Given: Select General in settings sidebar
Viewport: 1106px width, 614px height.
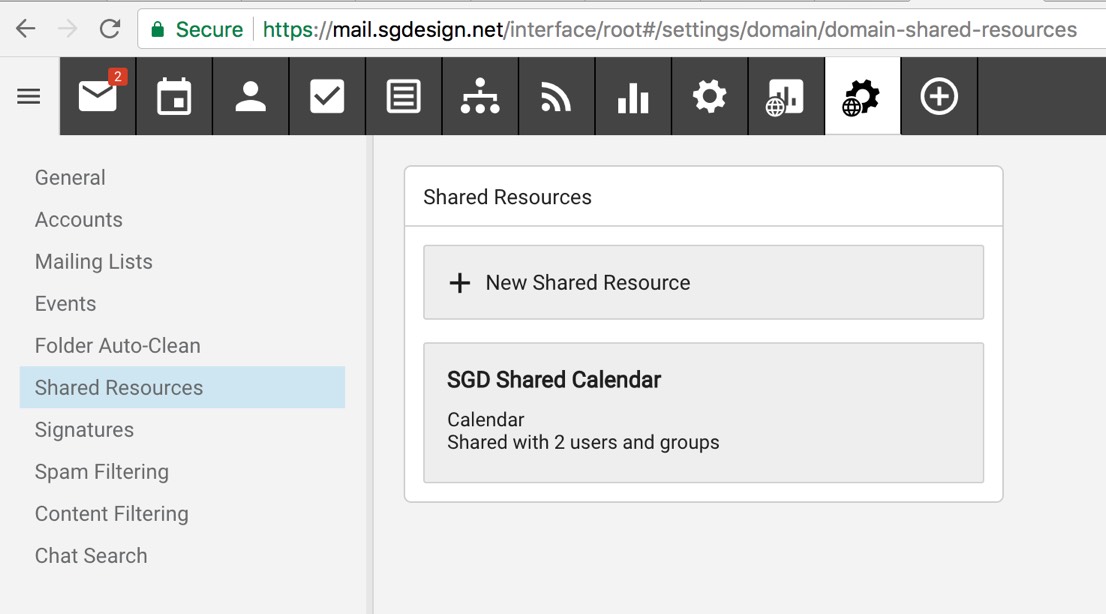Looking at the screenshot, I should pos(70,178).
